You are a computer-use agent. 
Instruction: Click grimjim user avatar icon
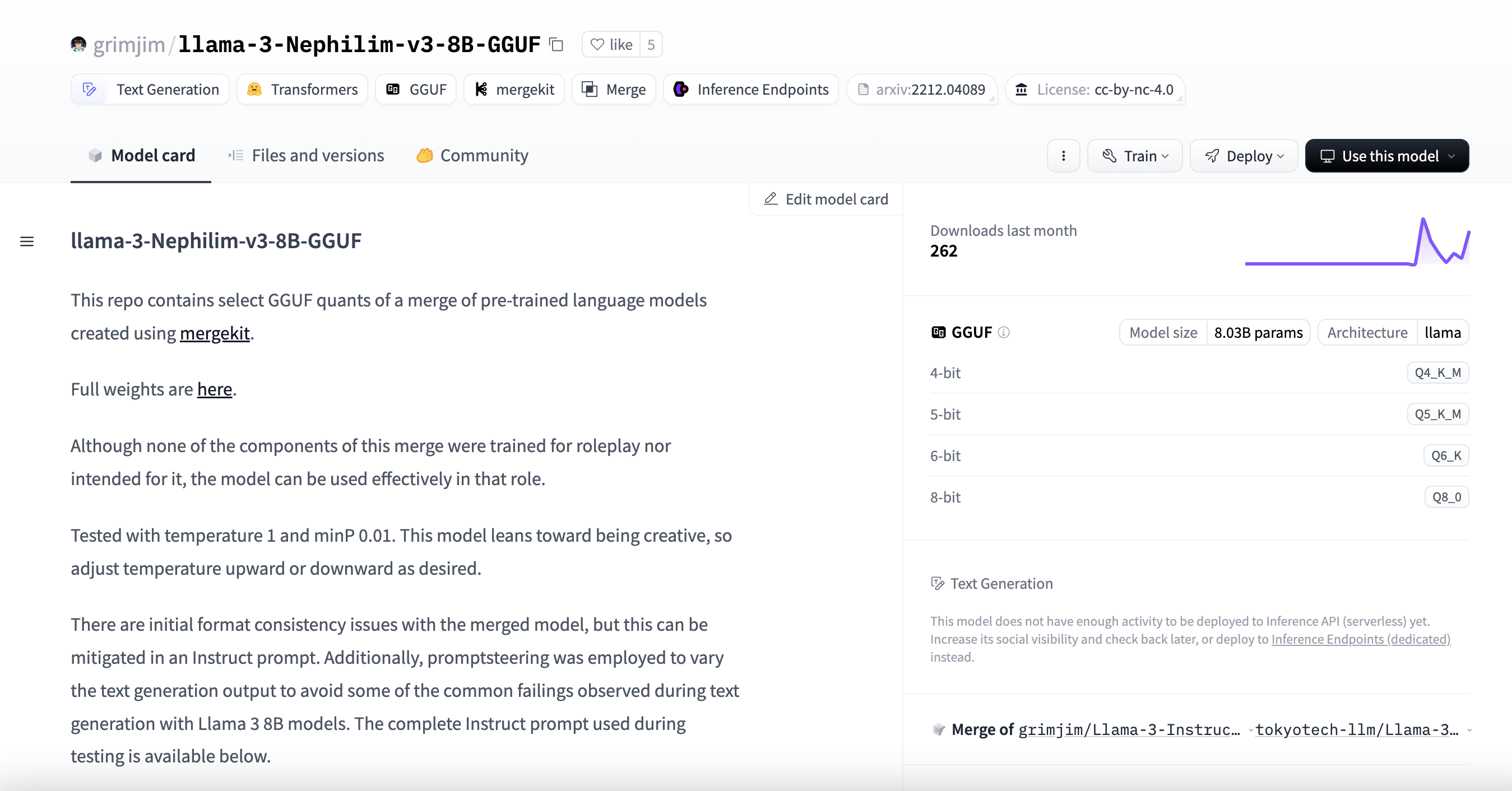tap(78, 44)
